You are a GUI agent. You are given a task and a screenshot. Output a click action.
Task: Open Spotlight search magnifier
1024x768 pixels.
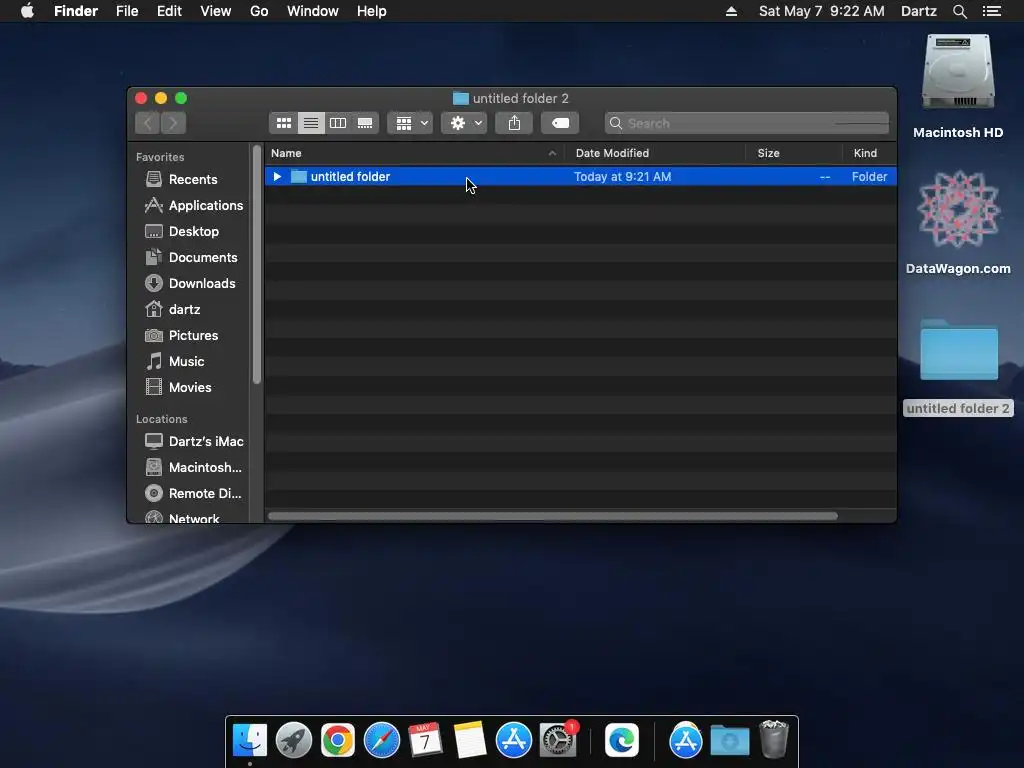959,11
